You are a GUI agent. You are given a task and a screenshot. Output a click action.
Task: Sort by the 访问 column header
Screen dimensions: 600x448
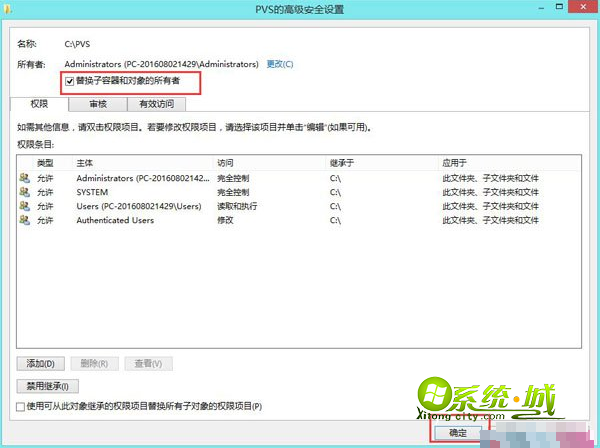(225, 163)
